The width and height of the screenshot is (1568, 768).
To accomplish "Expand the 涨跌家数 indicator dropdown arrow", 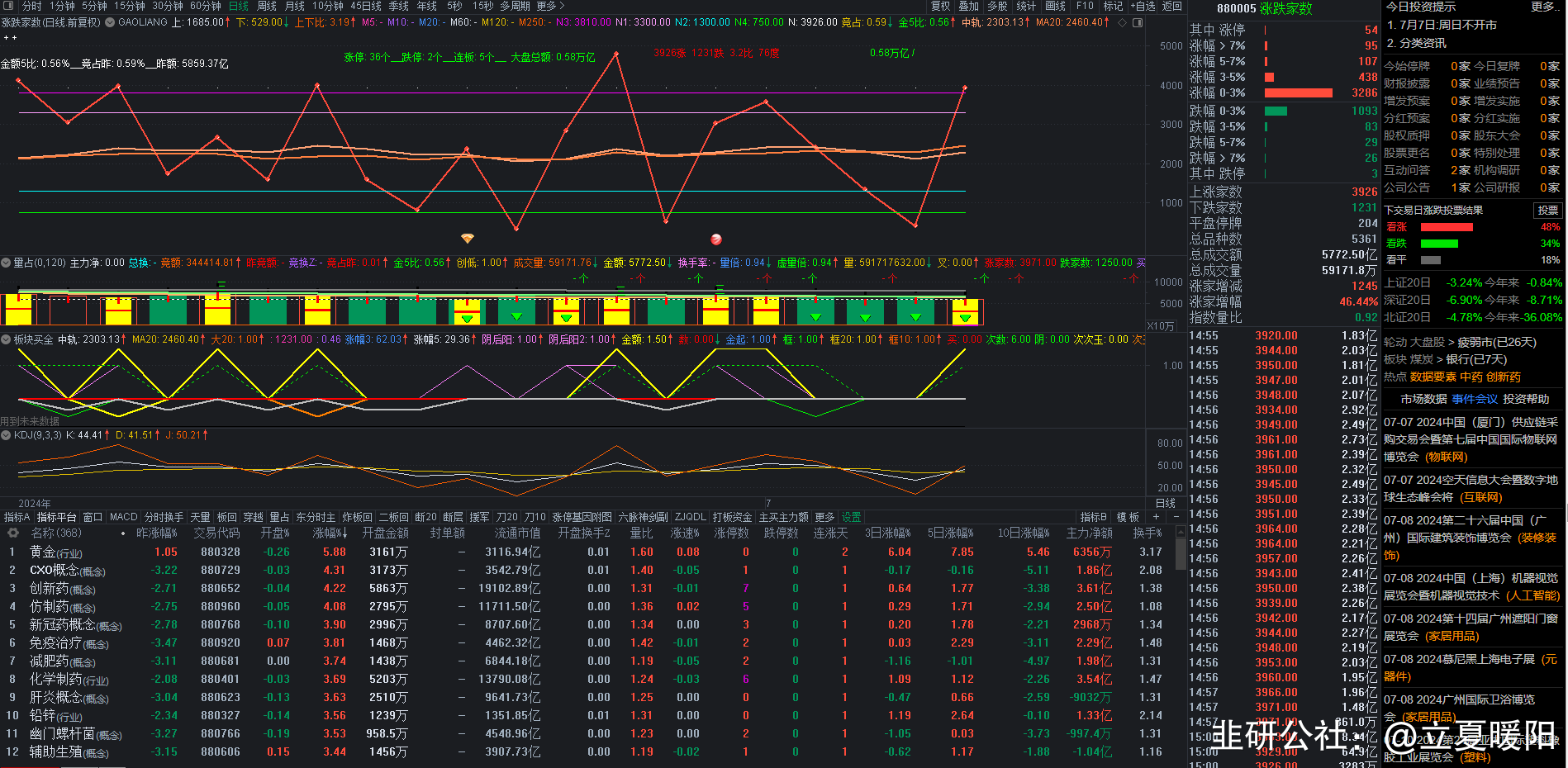I will (x=110, y=22).
